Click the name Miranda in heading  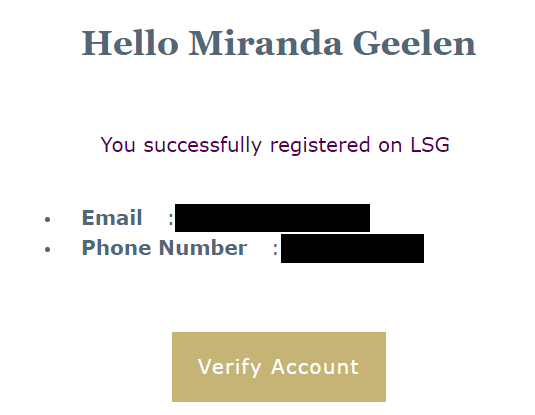[x=265, y=43]
